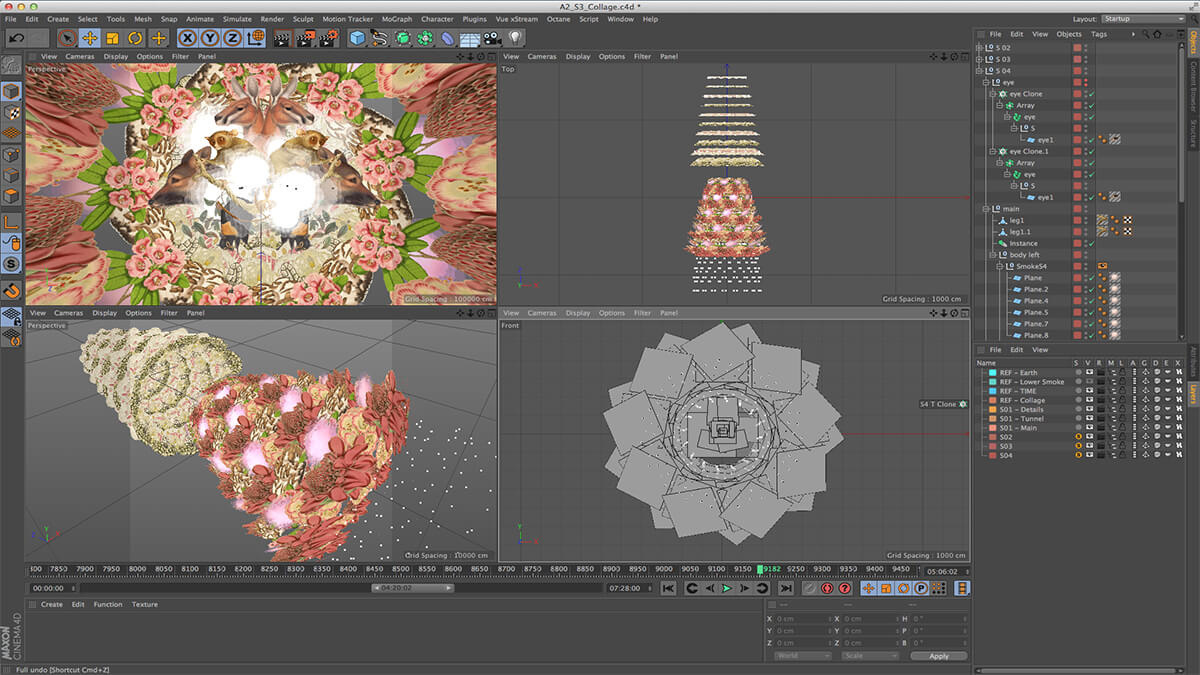
Task: Expand the S 02 null in object tree
Action: pos(980,47)
